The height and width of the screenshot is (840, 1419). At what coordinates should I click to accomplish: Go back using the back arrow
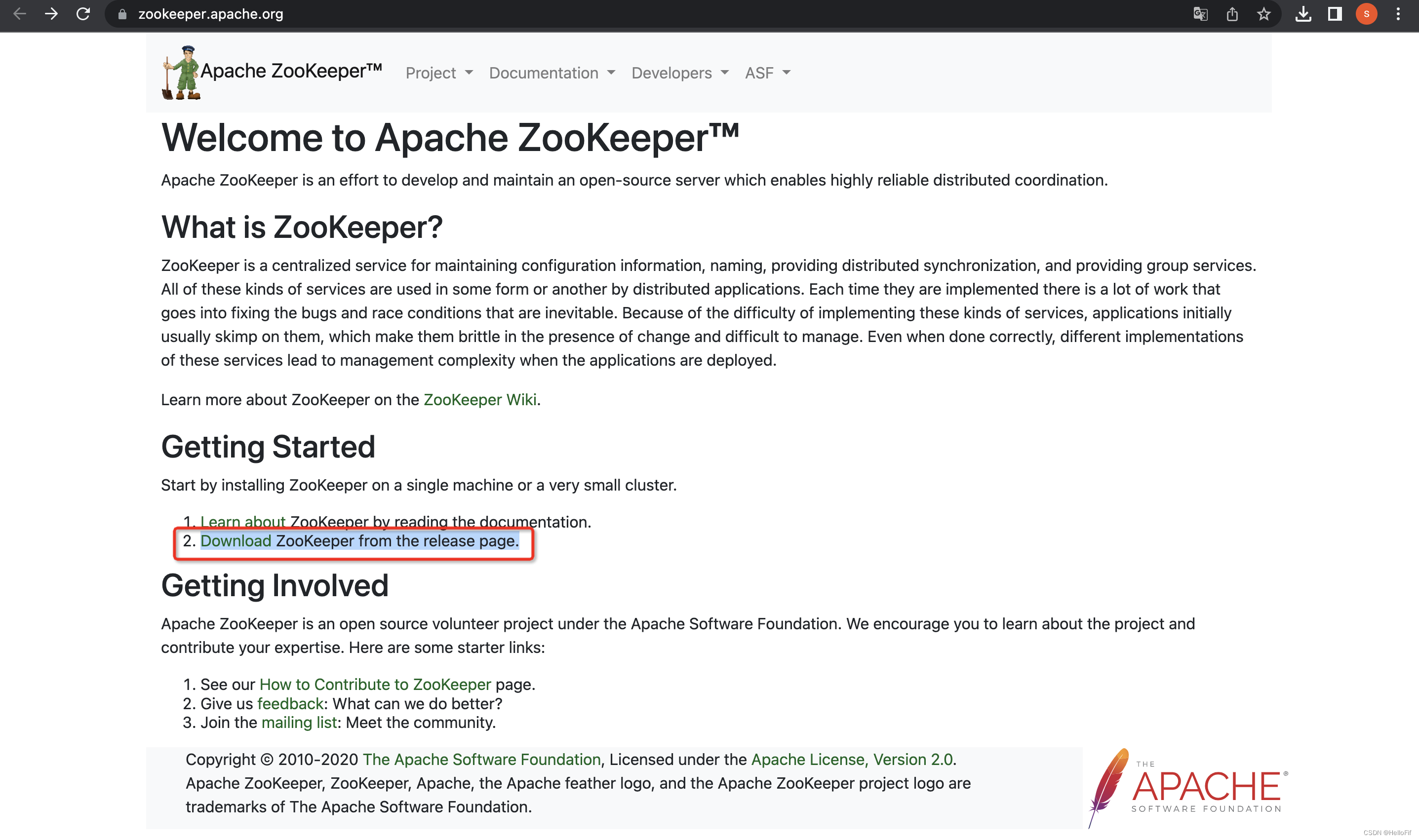(x=19, y=15)
